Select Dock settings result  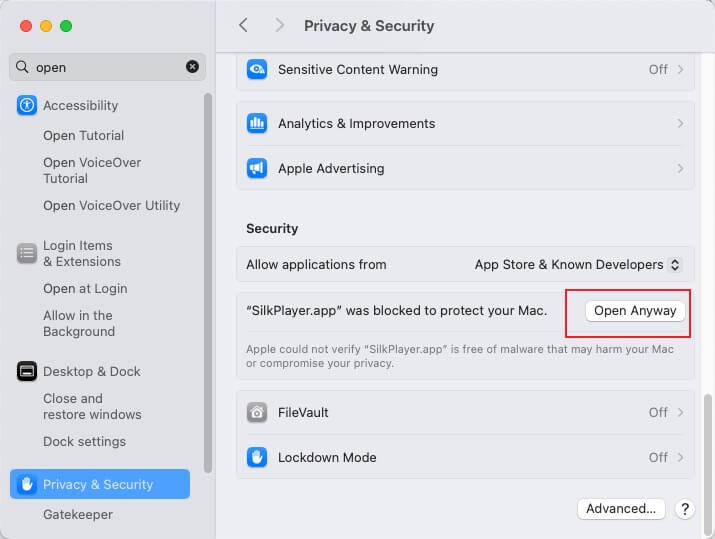coord(84,441)
